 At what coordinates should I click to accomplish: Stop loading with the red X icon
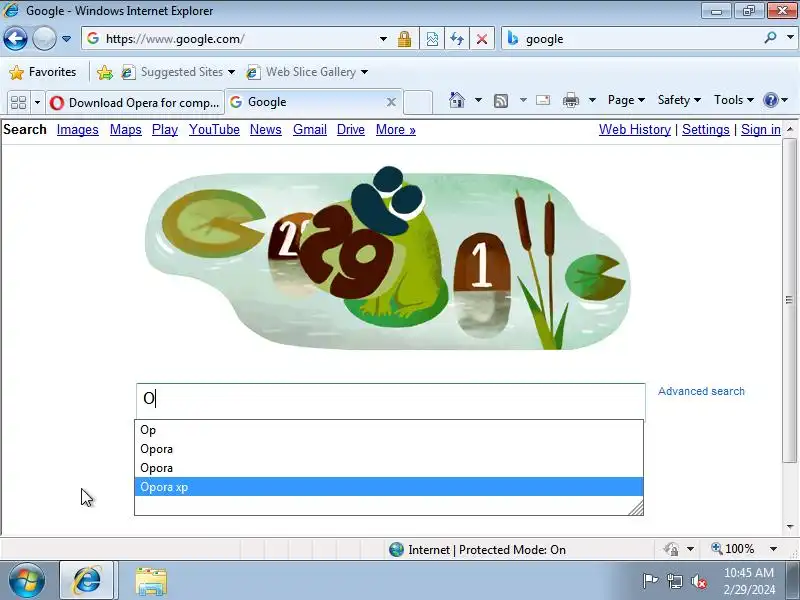tap(482, 39)
